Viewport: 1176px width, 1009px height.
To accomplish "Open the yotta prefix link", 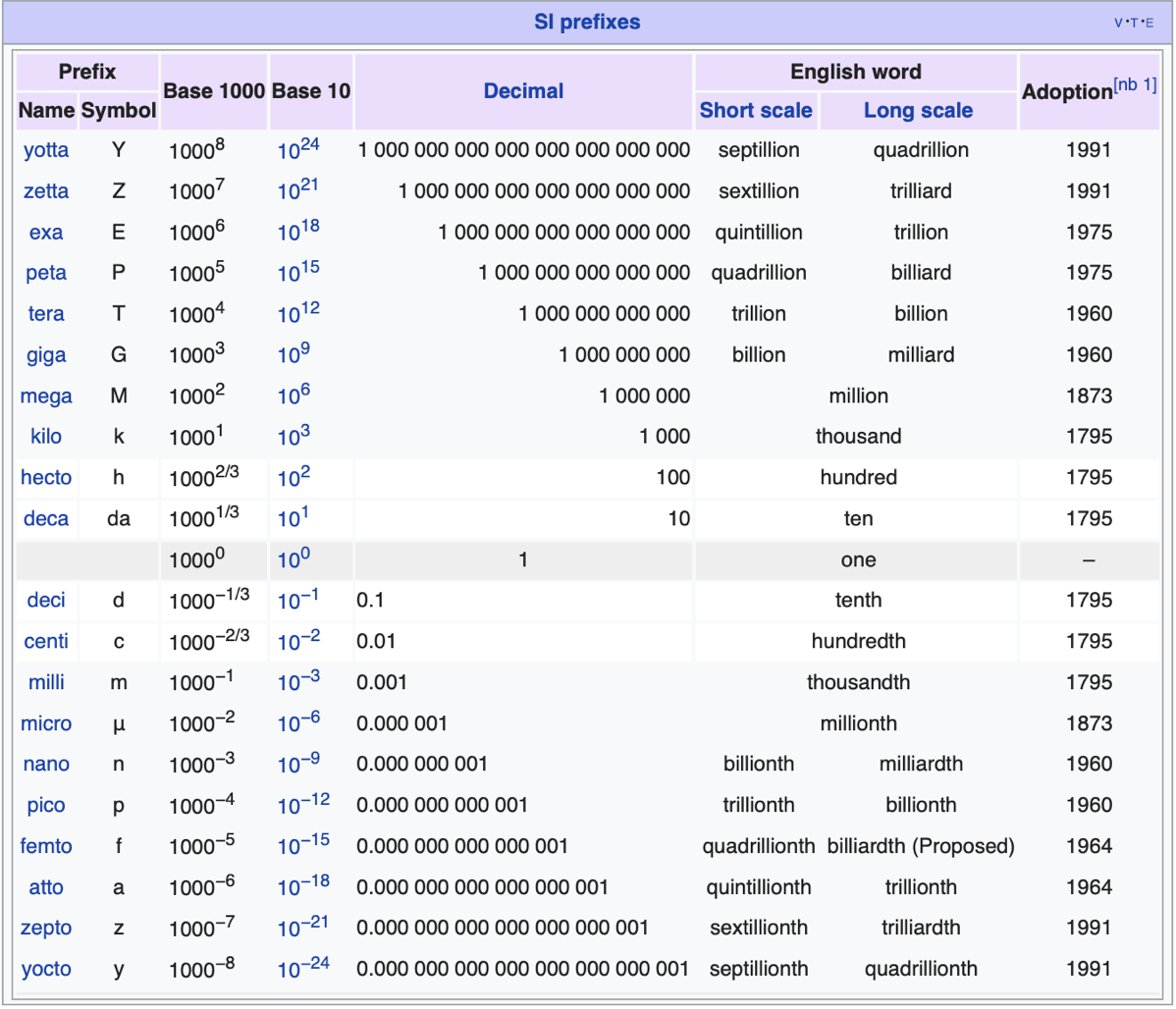I will point(46,150).
